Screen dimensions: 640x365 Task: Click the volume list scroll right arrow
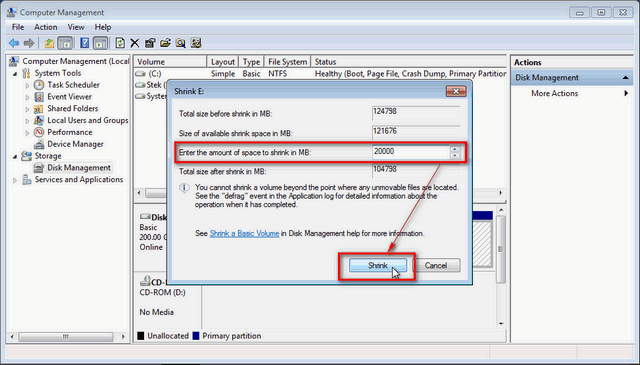(x=501, y=193)
